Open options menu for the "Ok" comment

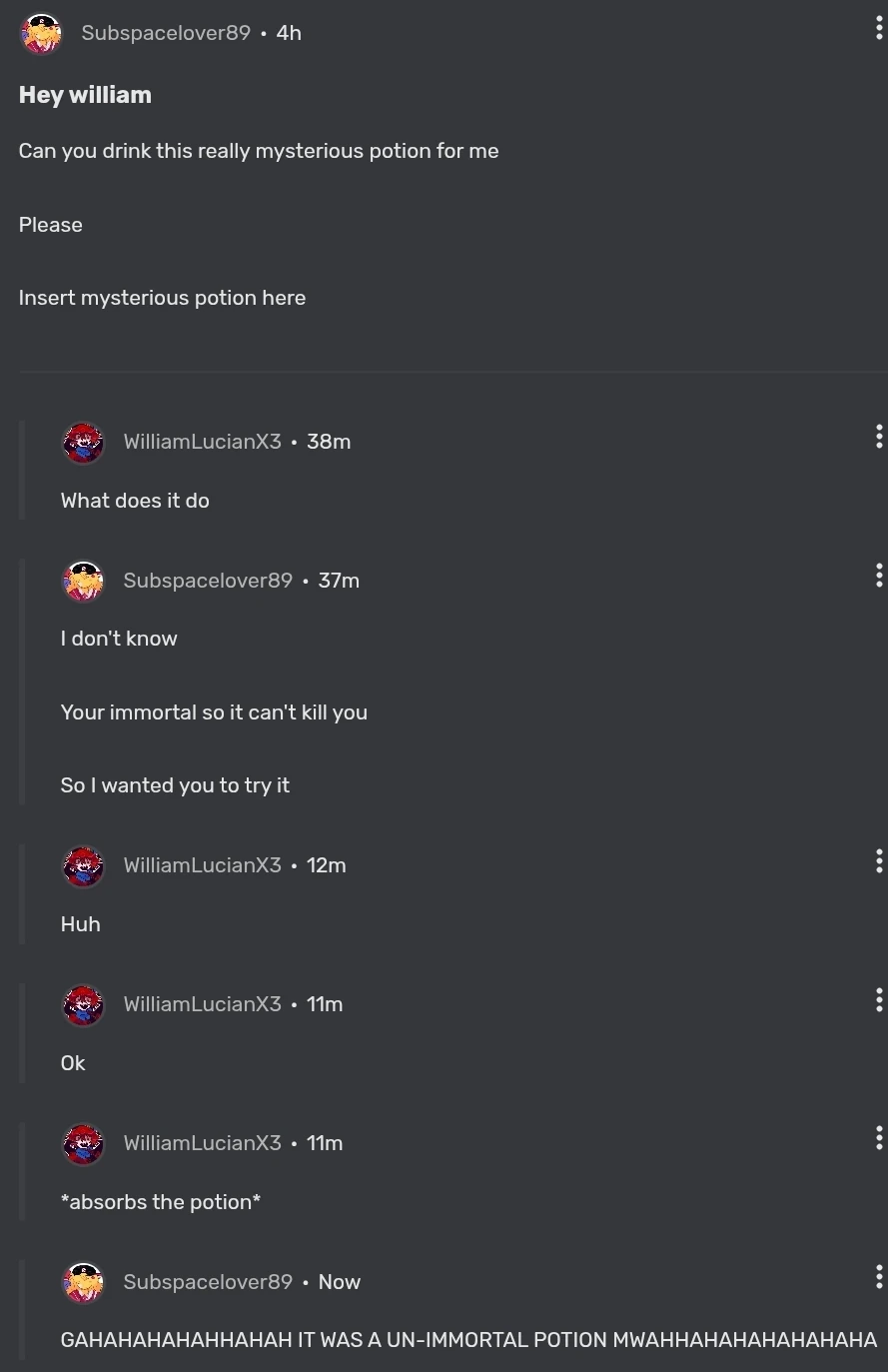878,999
